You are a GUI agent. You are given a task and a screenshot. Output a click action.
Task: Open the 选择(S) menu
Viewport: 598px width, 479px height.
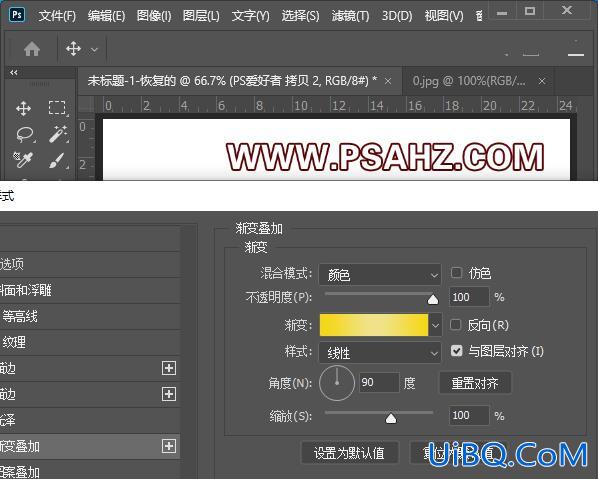pos(301,16)
